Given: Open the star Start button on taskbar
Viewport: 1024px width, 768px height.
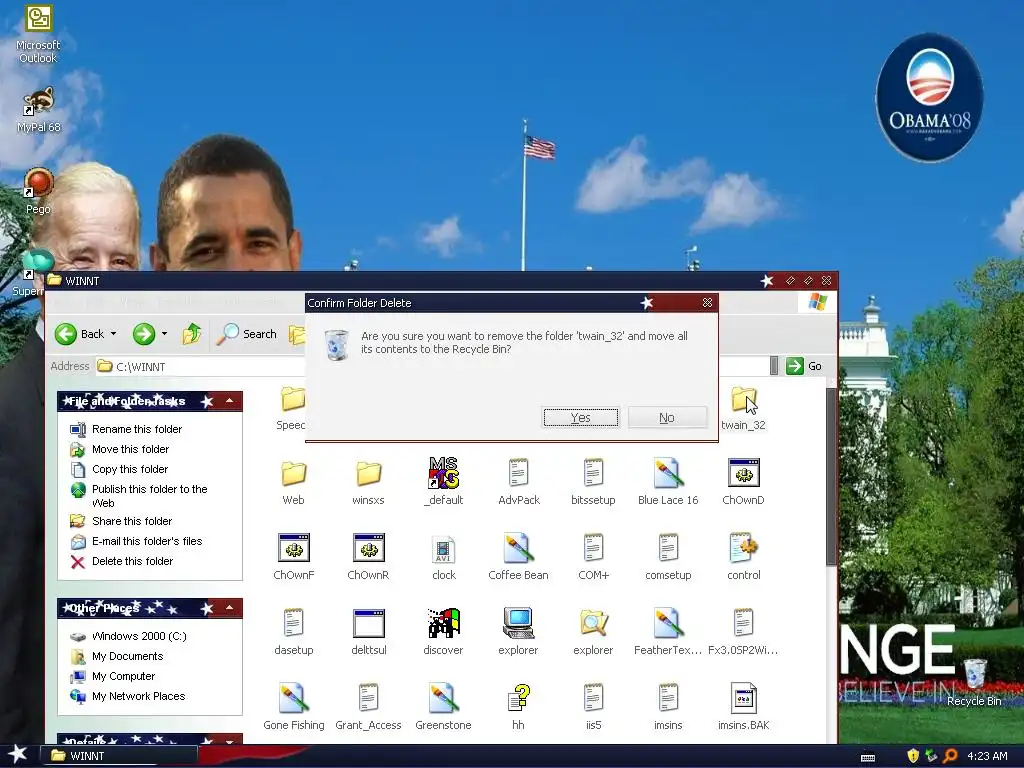Looking at the screenshot, I should point(18,756).
